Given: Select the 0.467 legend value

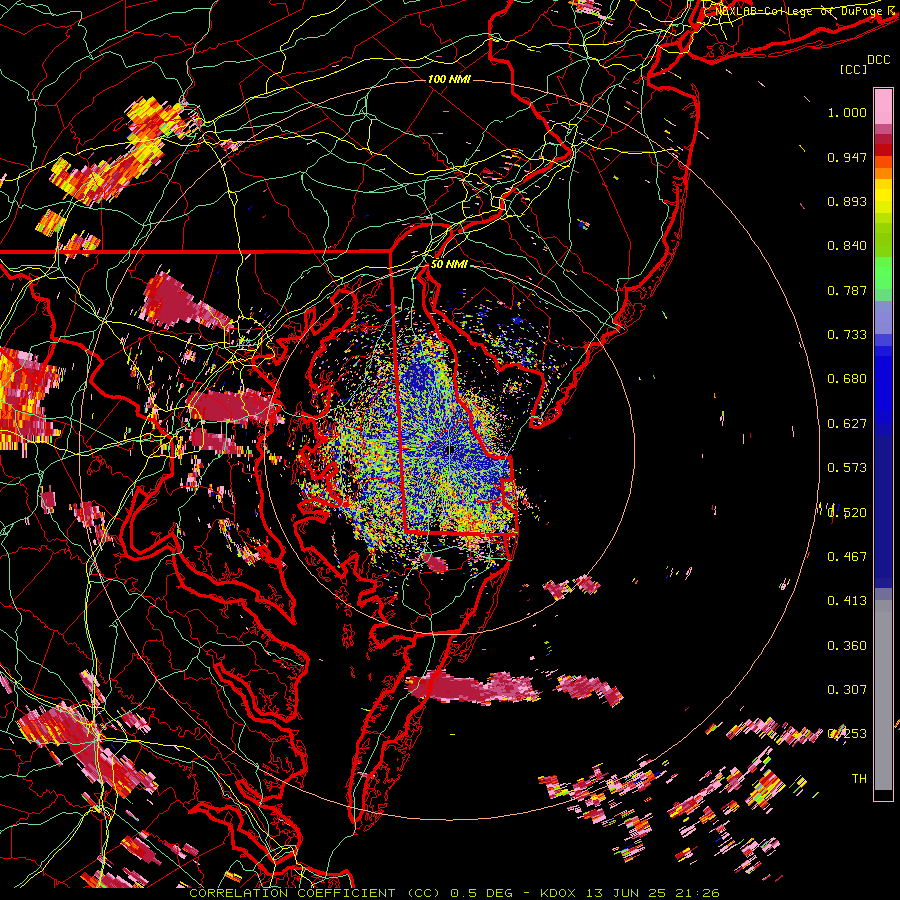Looking at the screenshot, I should (847, 557).
